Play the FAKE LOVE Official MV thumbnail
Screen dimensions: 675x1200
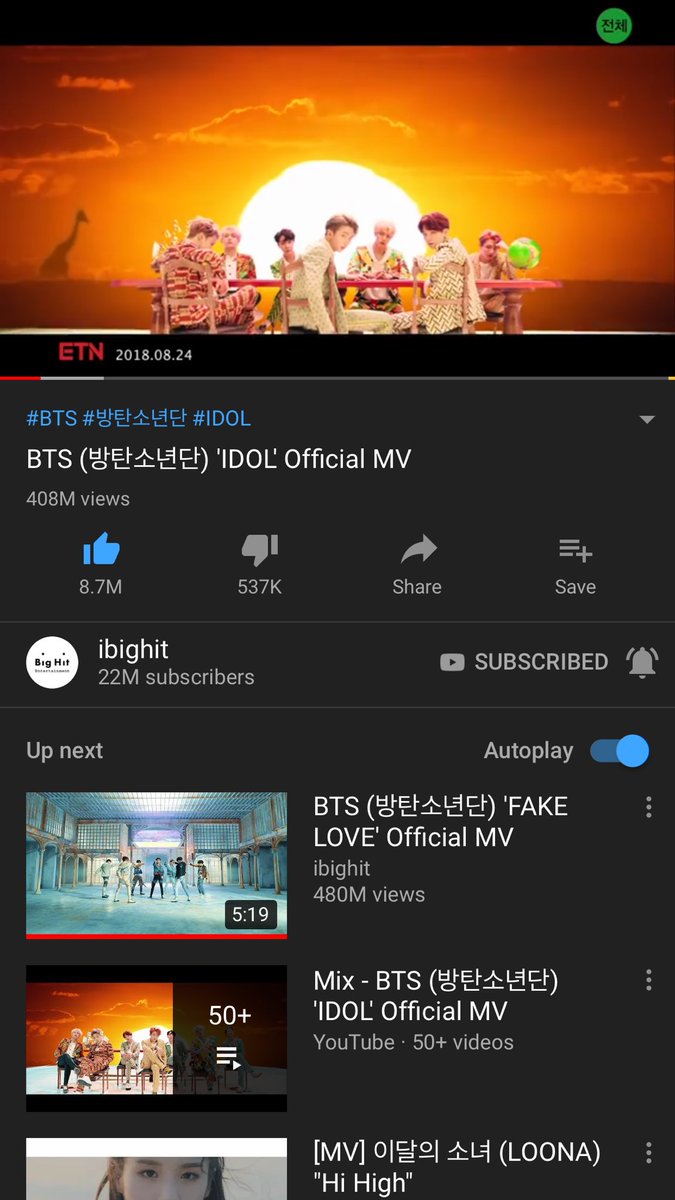point(156,865)
